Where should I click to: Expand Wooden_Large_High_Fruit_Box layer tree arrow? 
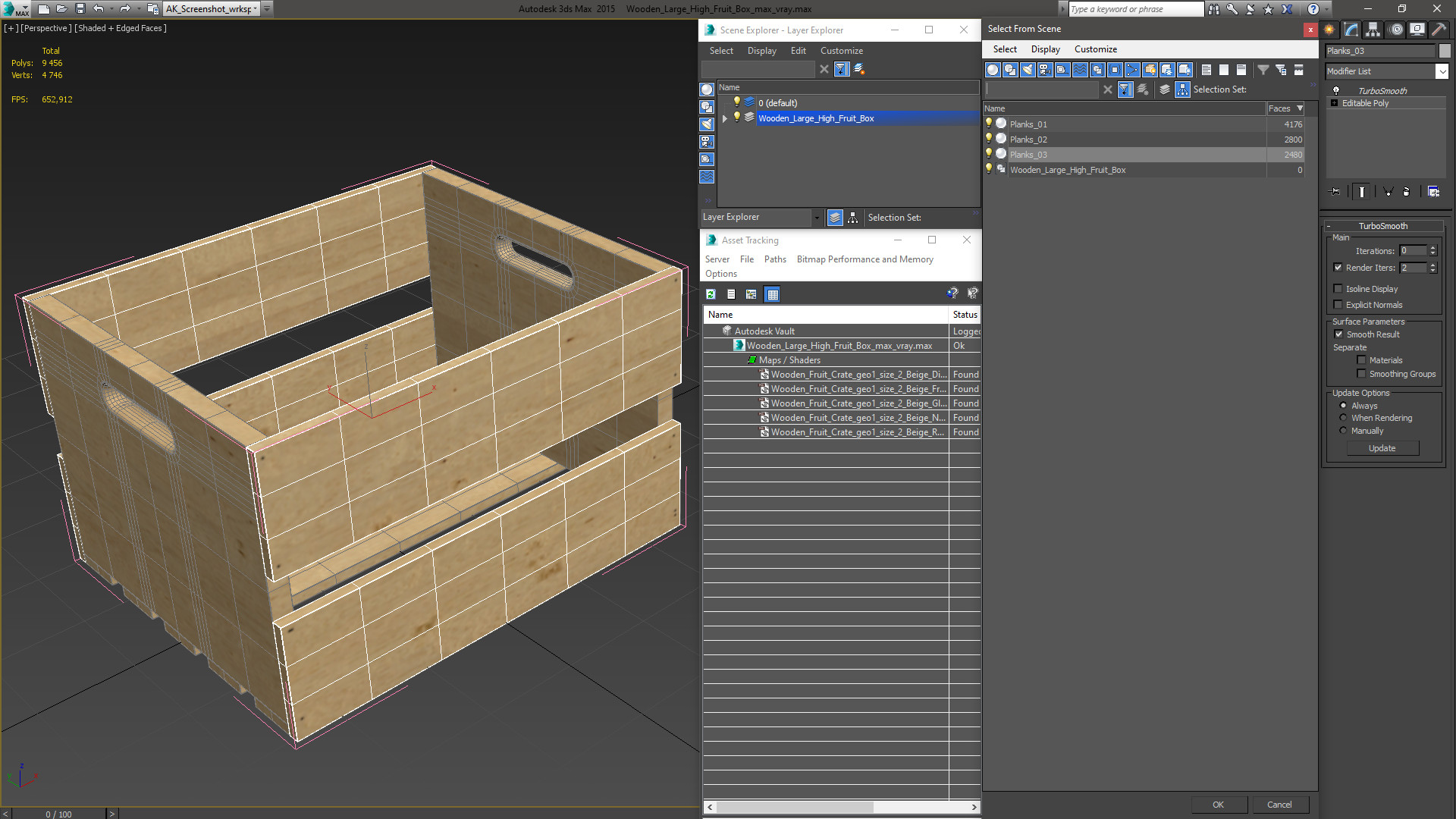click(x=725, y=118)
